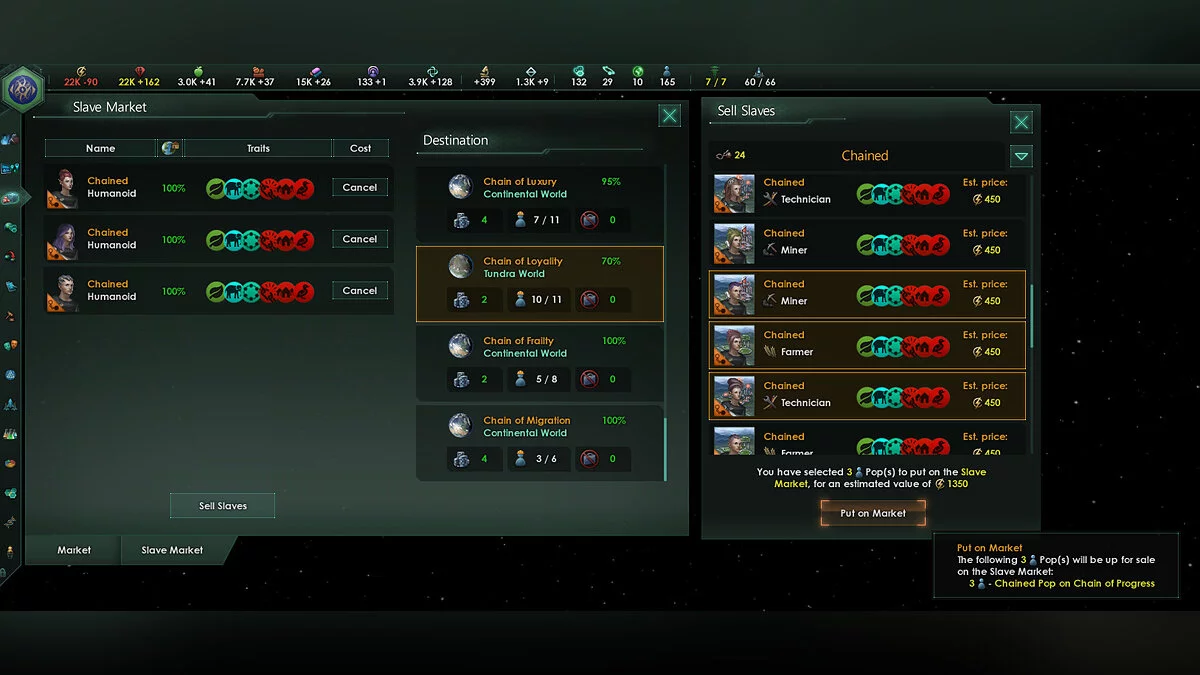Image resolution: width=1200 pixels, height=675 pixels.
Task: Click the planet icon for Chain of Loyalty
Action: click(460, 266)
